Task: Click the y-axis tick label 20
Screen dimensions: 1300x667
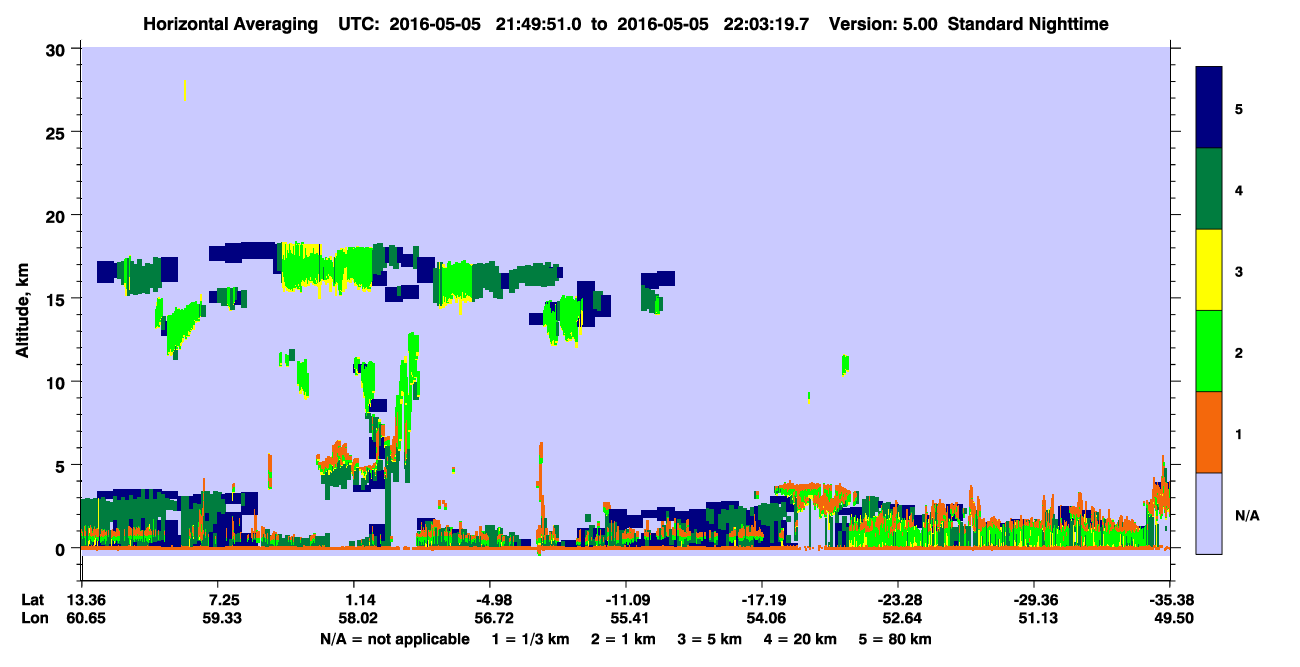Action: point(58,215)
